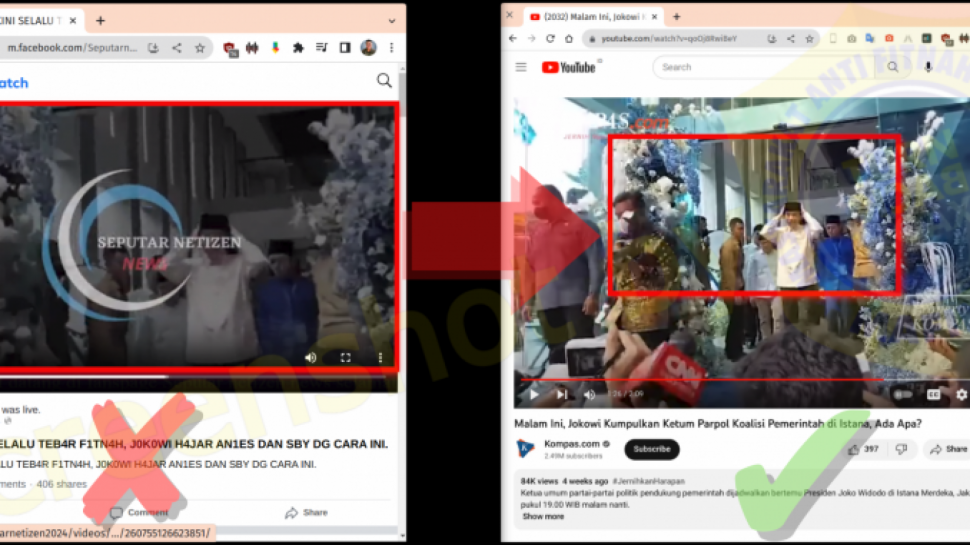Viewport: 970px width, 545px height.
Task: Comment on the Facebook video post
Action: (139, 513)
